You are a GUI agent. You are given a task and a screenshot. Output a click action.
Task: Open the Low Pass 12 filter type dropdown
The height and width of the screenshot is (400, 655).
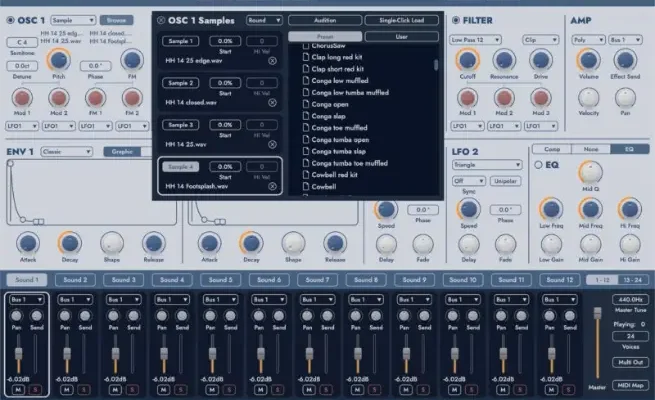click(x=475, y=41)
